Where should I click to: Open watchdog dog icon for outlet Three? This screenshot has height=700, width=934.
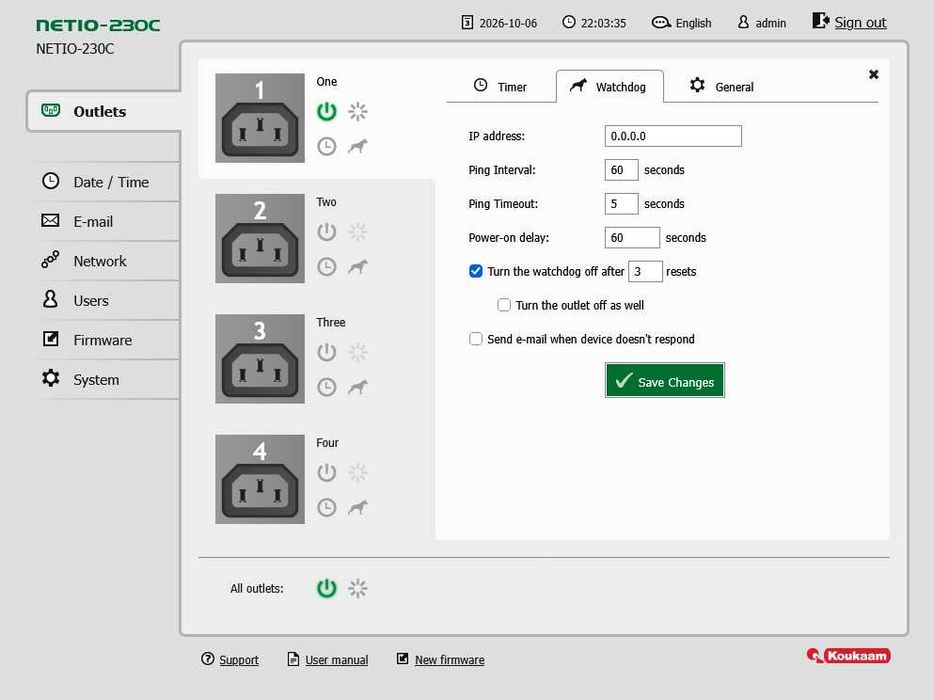[x=357, y=387]
